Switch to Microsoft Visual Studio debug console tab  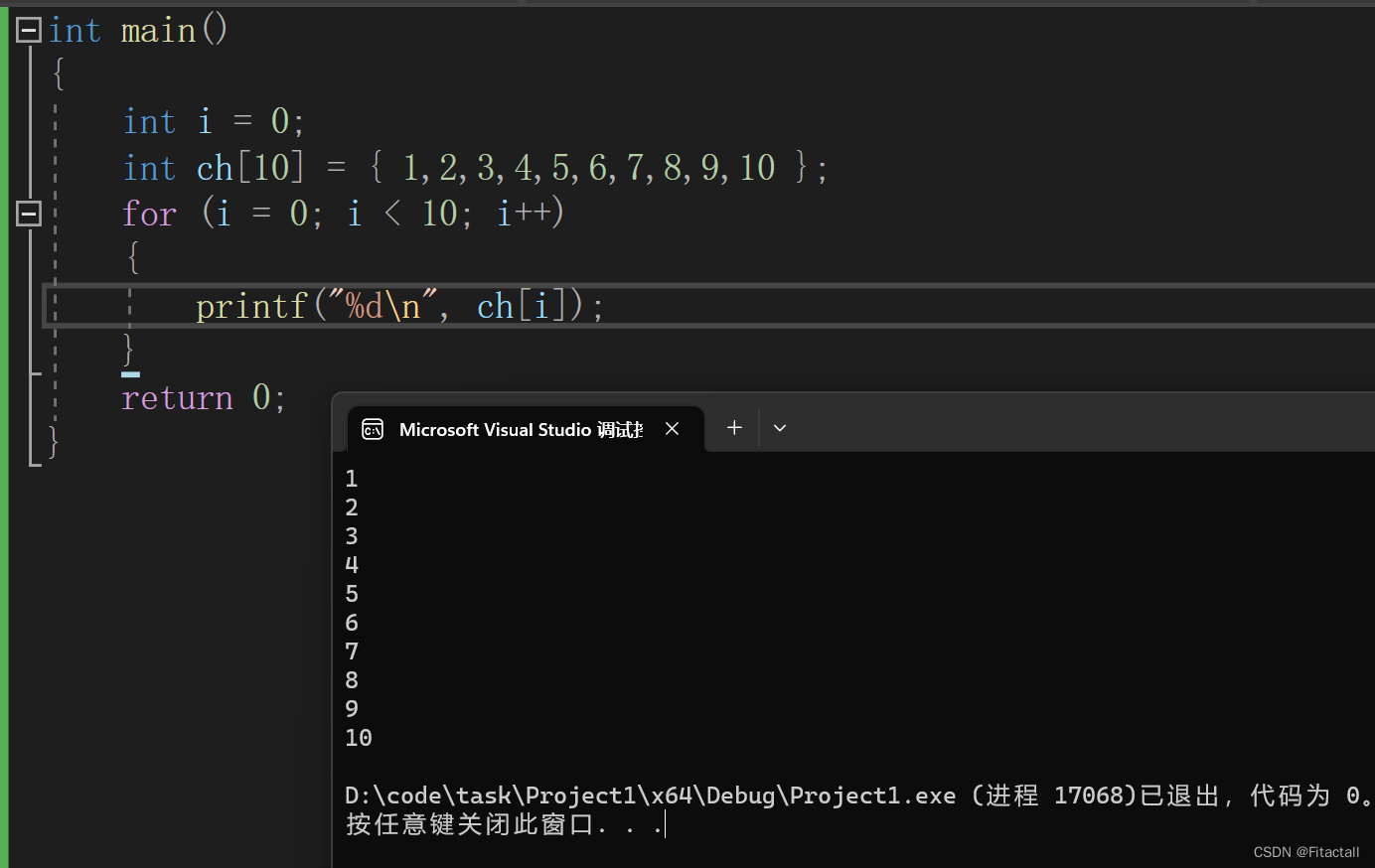(x=526, y=429)
